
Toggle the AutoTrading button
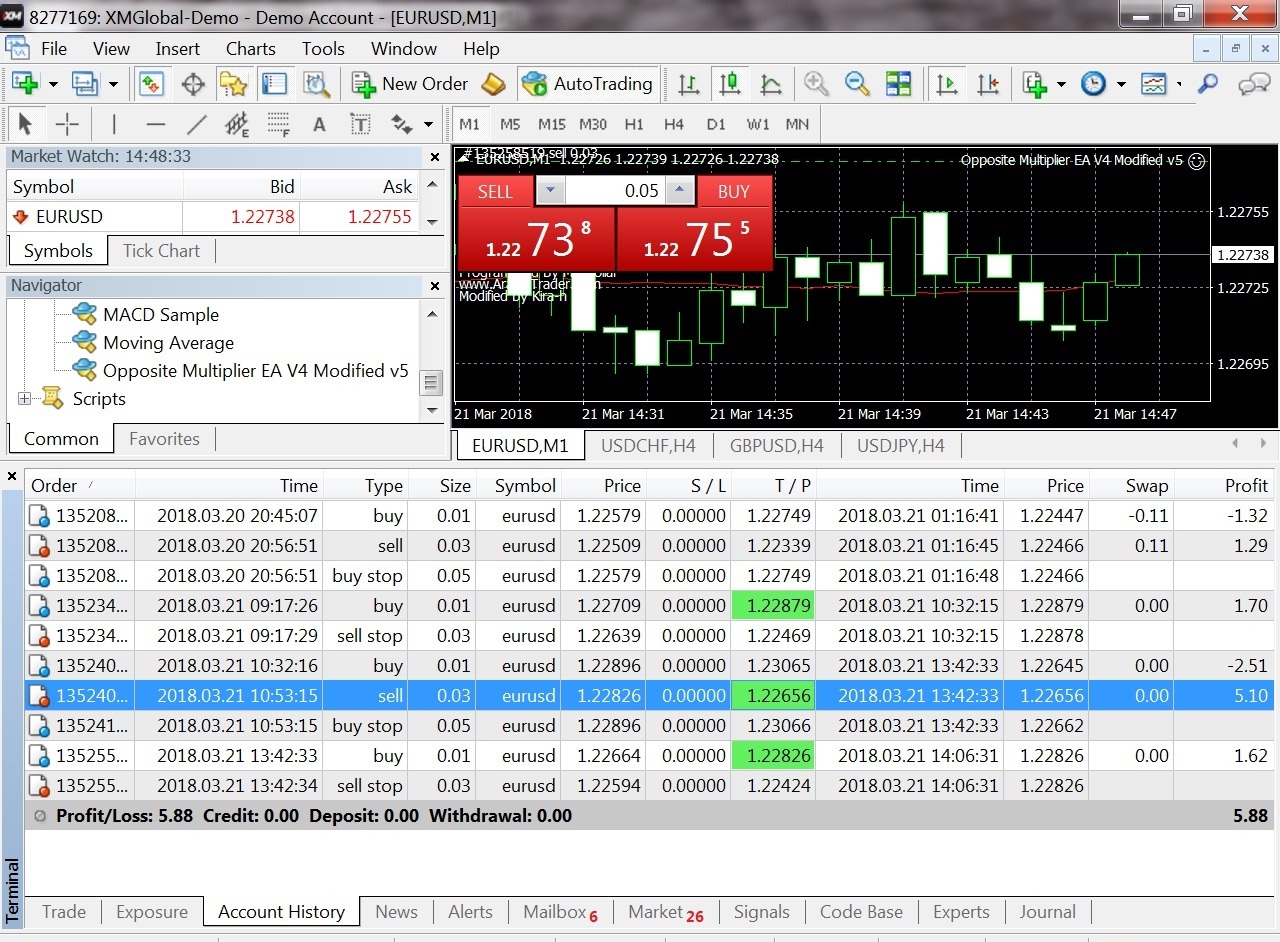click(588, 84)
